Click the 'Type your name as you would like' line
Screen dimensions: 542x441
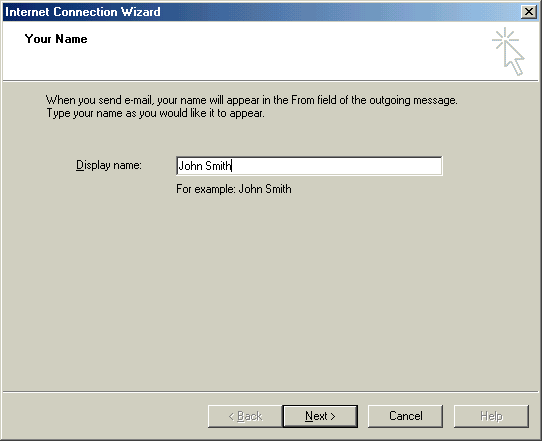pos(156,113)
